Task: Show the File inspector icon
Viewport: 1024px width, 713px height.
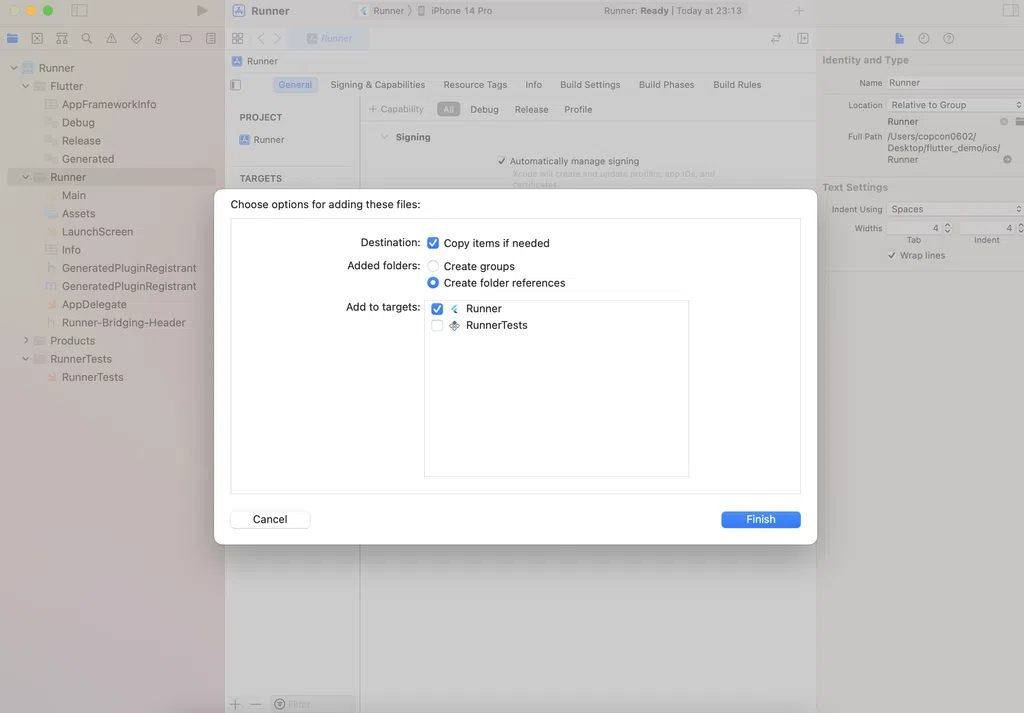Action: (899, 39)
